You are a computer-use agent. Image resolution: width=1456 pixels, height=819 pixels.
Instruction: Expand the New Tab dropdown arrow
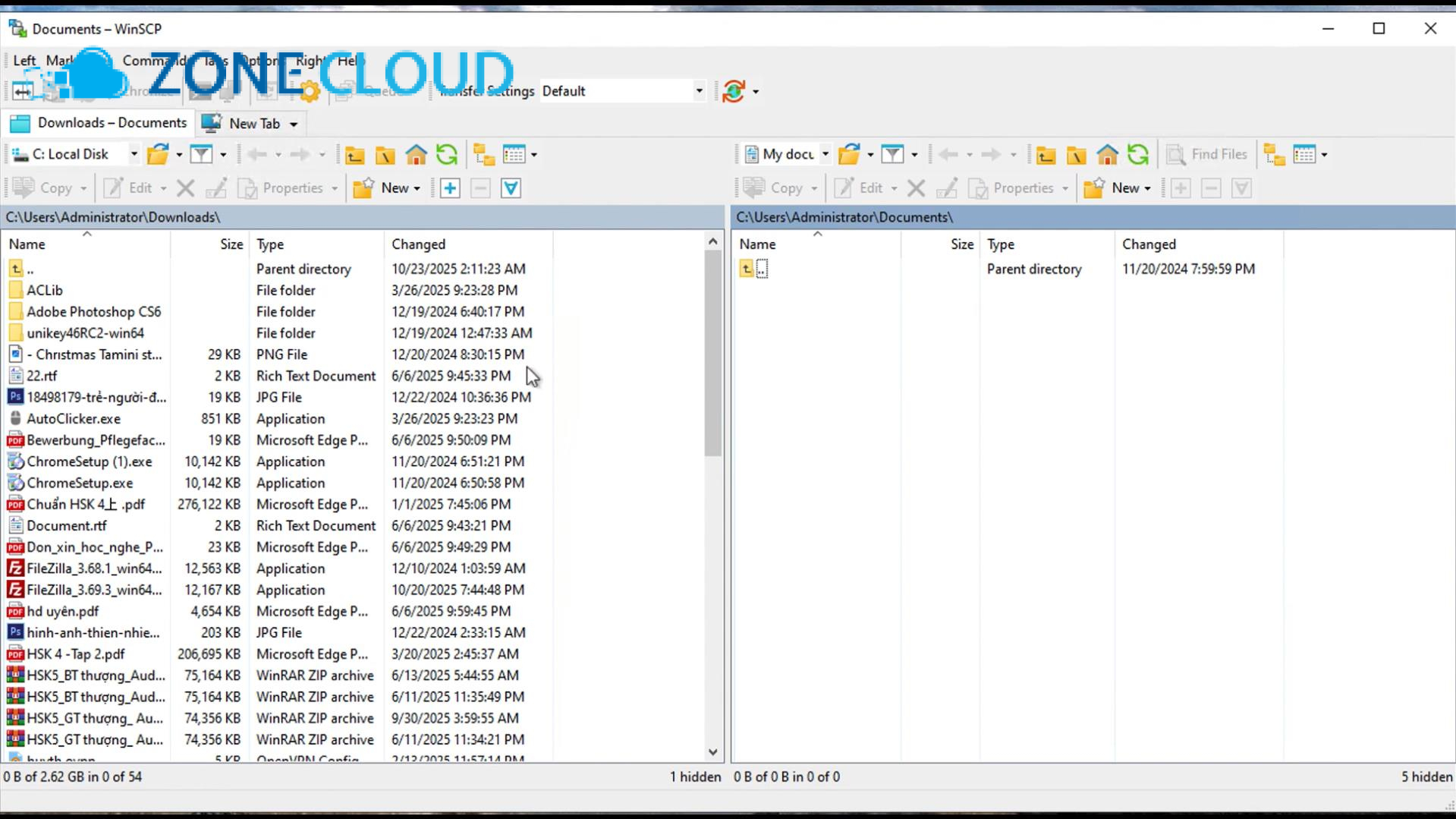pyautogui.click(x=293, y=123)
